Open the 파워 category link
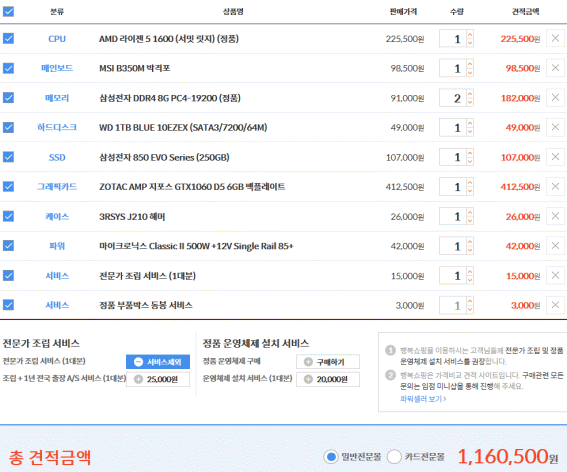Screen dimensions: 567x472 pos(57,246)
